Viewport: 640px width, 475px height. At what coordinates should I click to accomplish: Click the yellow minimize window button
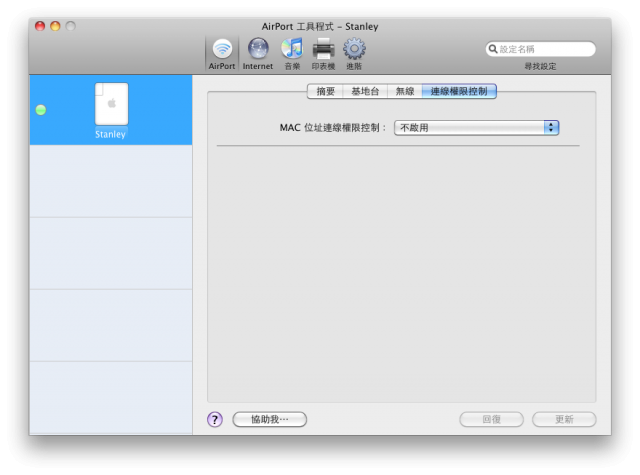55,26
